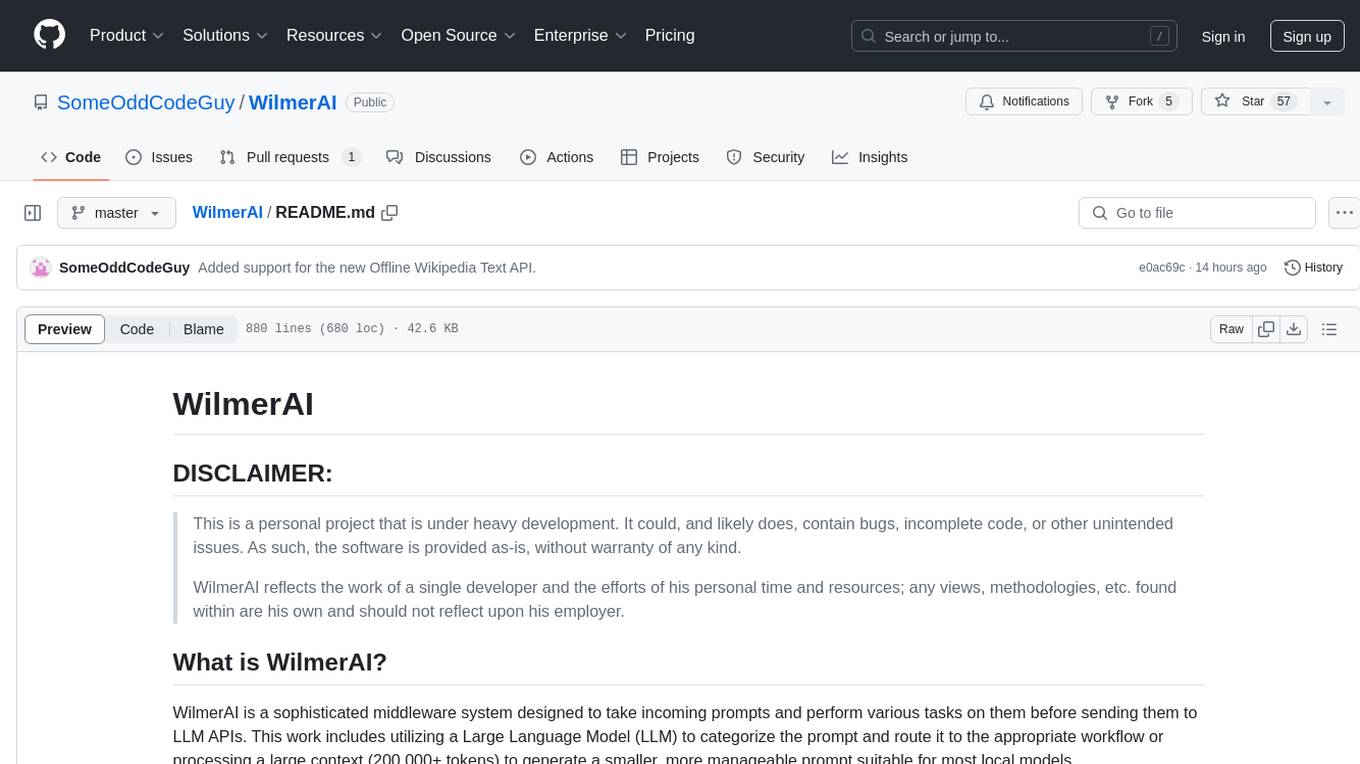Open the SomeOddCodeGuy avatar image

point(41,267)
